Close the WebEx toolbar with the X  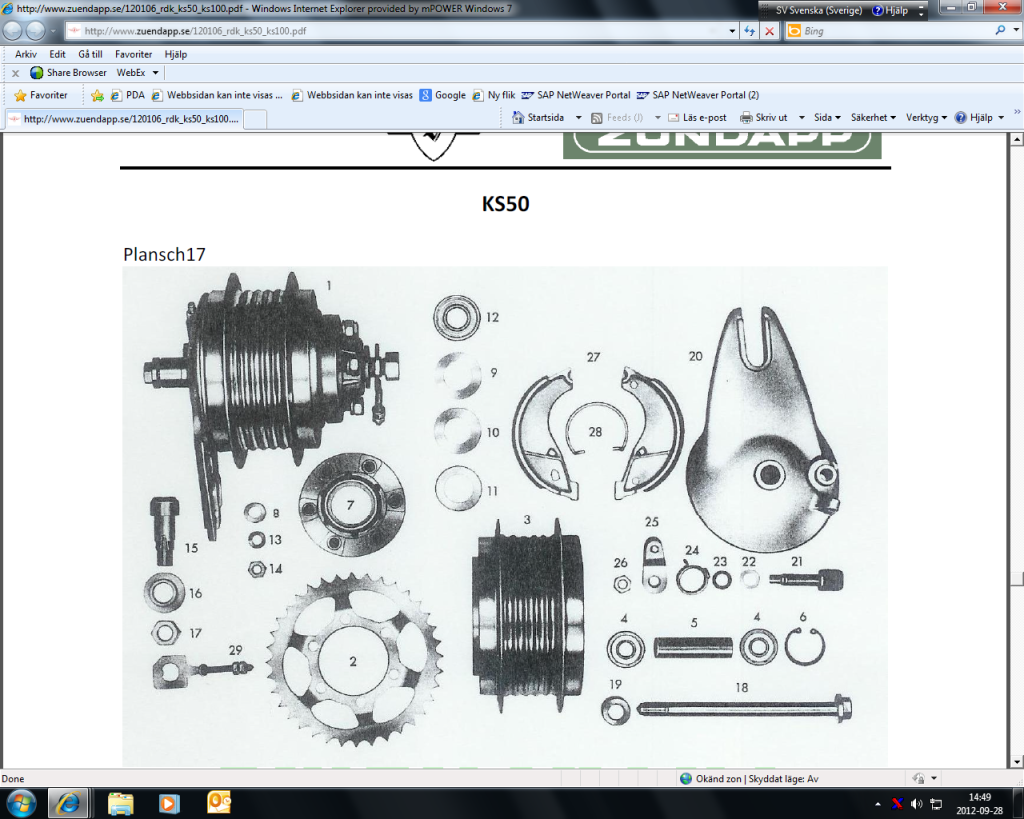[x=16, y=73]
